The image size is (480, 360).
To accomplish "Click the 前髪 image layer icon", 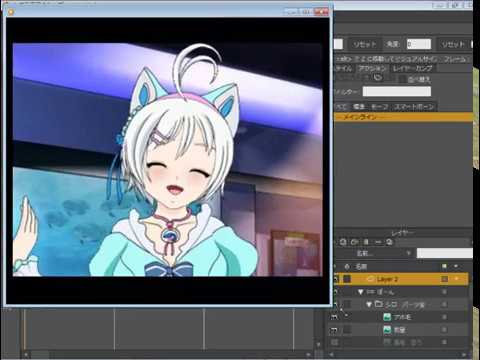I will [x=387, y=330].
